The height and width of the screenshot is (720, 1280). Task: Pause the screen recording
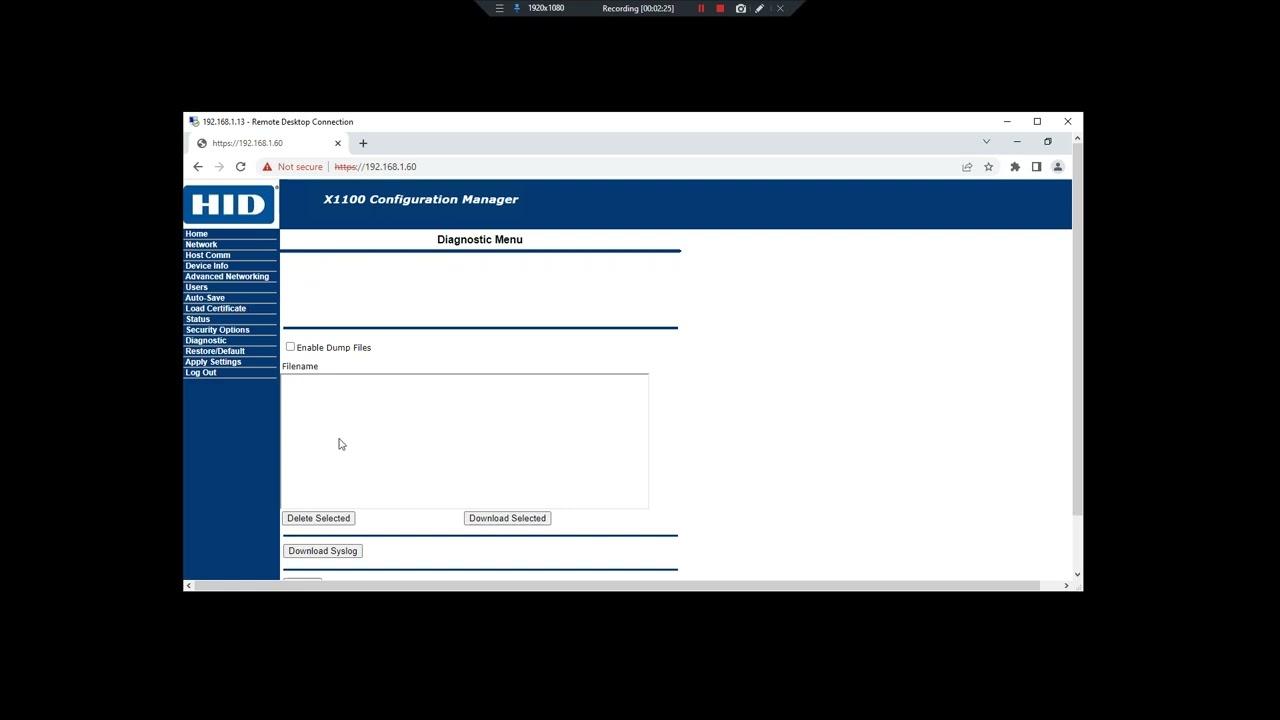click(x=701, y=8)
